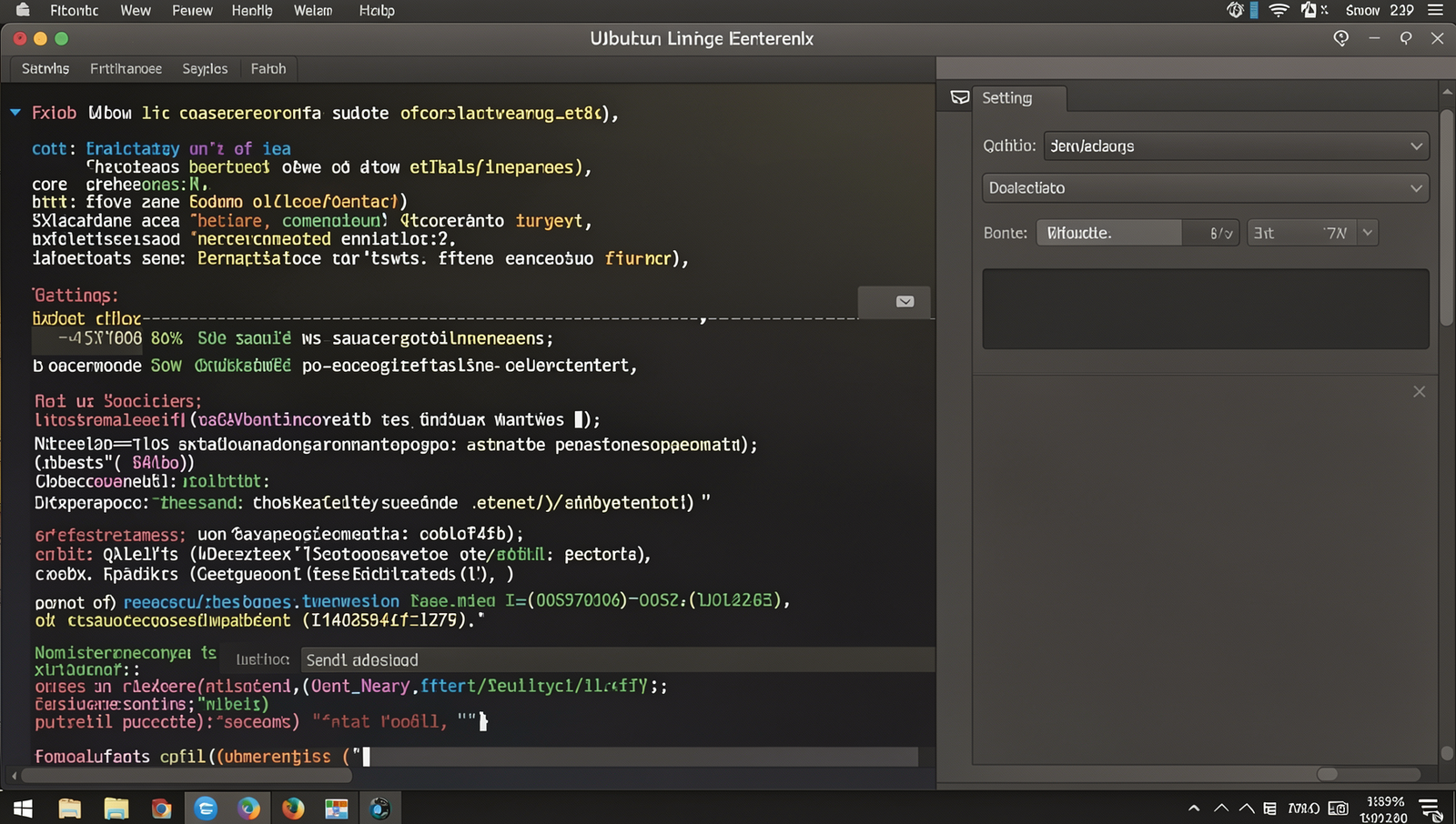Open the Wew menu
This screenshot has width=1456, height=824.
coord(136,11)
